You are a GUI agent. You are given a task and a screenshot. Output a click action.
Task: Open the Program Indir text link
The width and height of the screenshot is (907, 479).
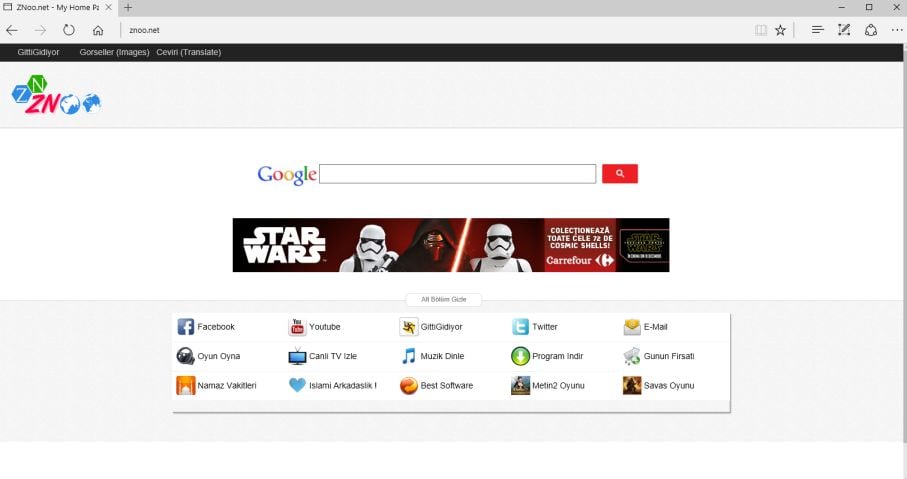[558, 356]
